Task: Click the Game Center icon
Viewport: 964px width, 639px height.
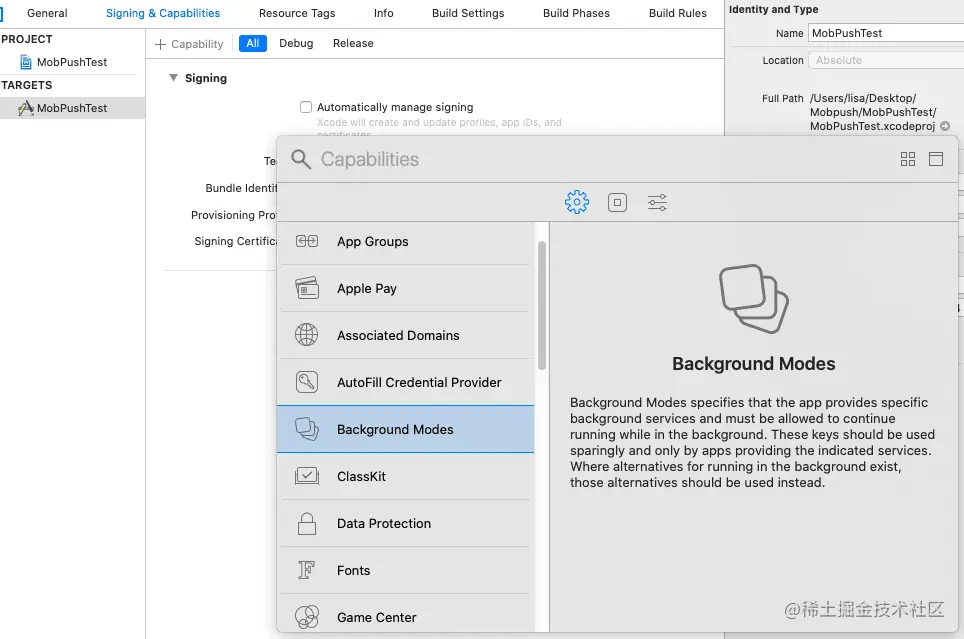Action: pos(307,617)
